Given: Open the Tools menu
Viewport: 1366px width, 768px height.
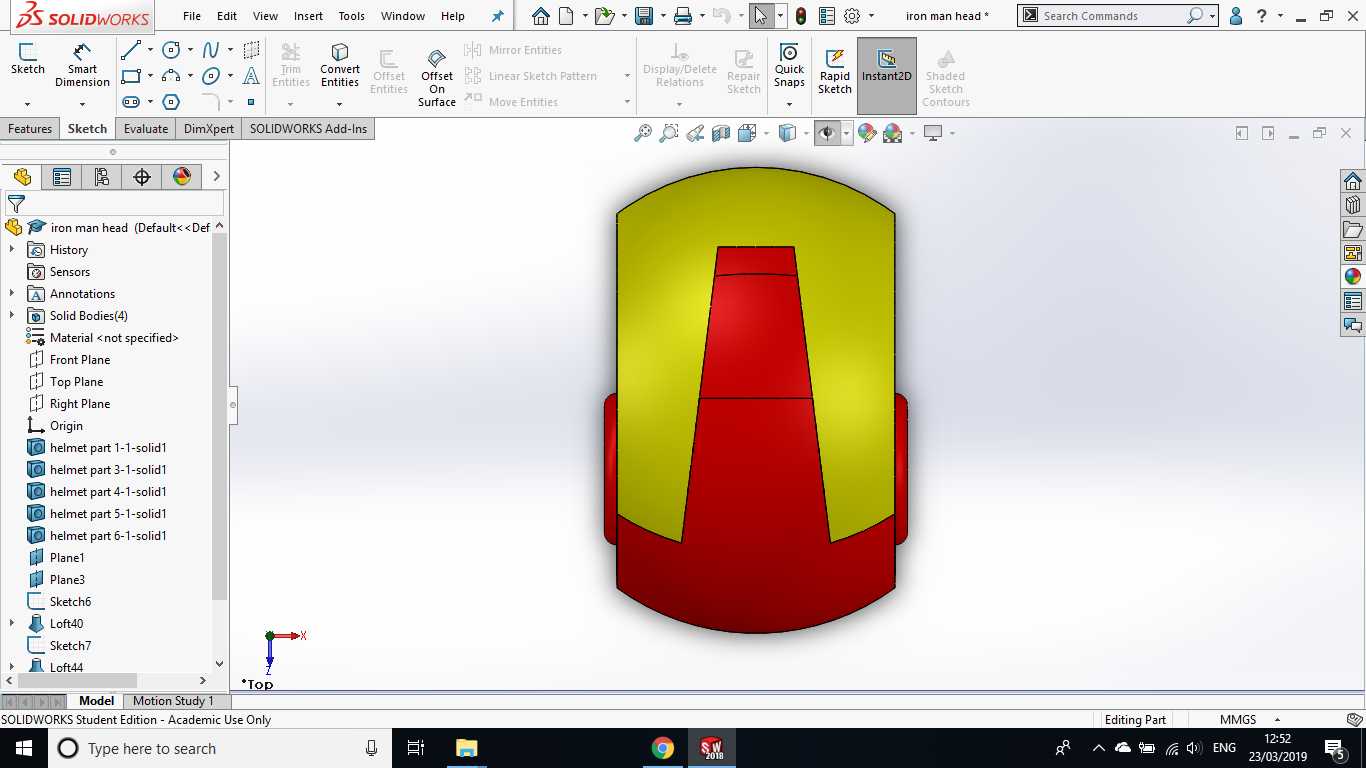Looking at the screenshot, I should [x=352, y=16].
